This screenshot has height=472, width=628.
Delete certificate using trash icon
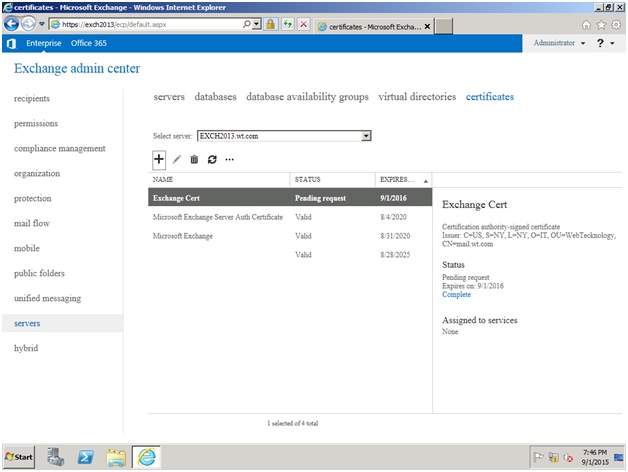pos(194,159)
